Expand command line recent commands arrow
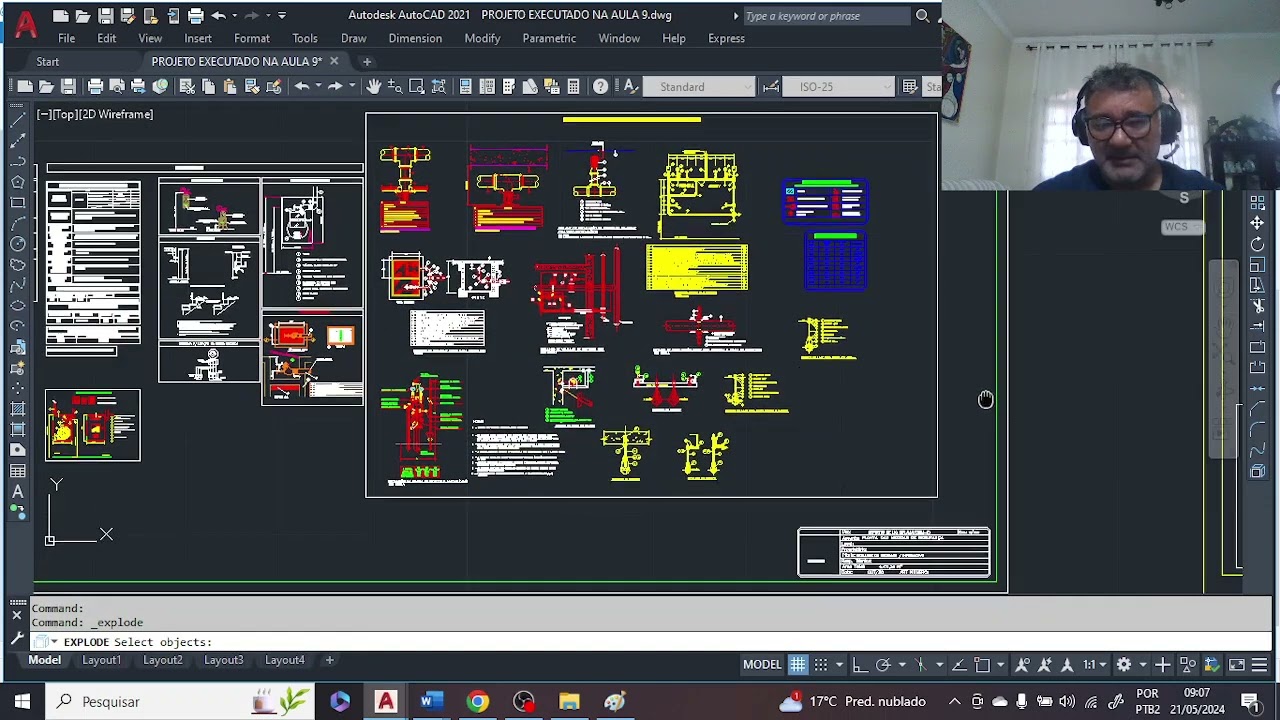The image size is (1280, 720). pyautogui.click(x=54, y=642)
